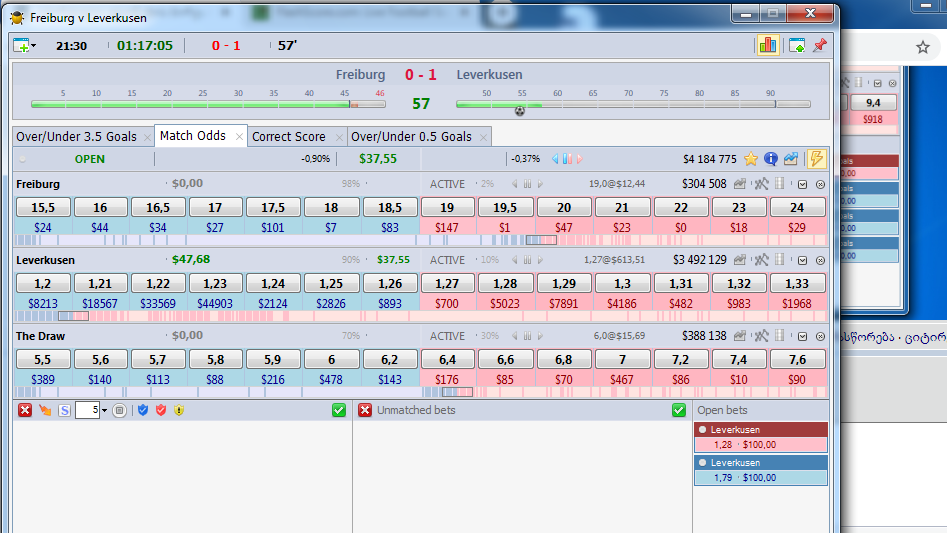Image resolution: width=947 pixels, height=533 pixels.
Task: Bookmark page with star in browser window
Action: [922, 47]
